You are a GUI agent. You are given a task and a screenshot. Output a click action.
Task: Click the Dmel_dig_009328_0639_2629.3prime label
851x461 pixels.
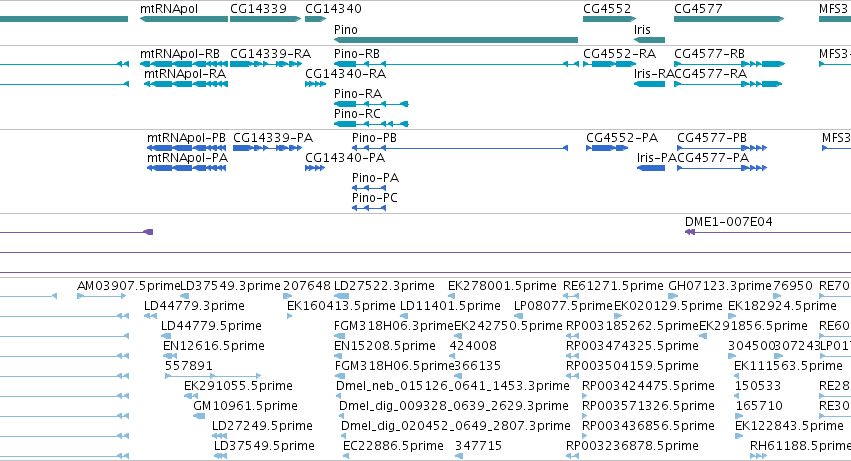tap(454, 406)
